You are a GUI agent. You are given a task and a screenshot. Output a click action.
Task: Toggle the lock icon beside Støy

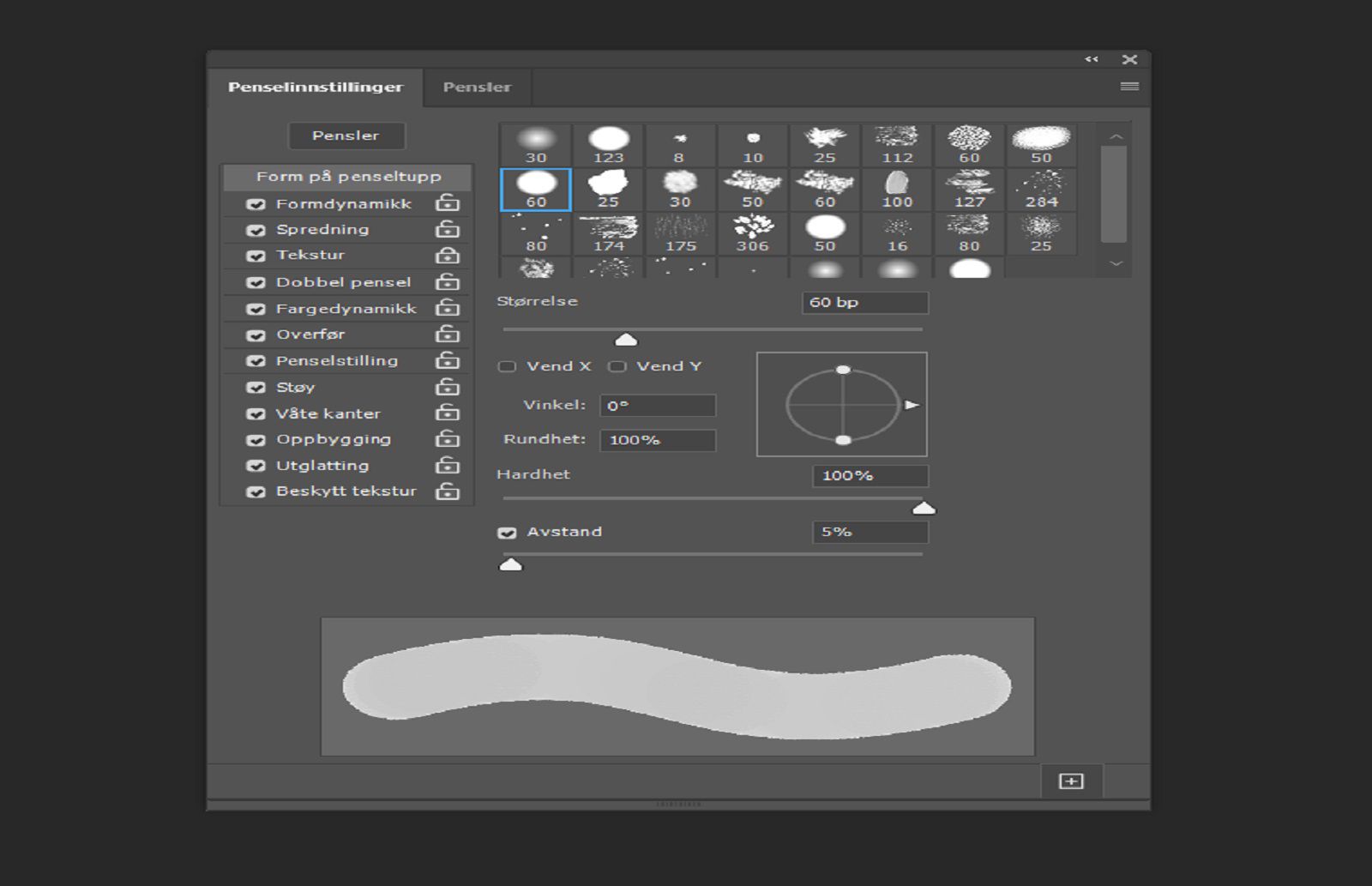point(448,387)
